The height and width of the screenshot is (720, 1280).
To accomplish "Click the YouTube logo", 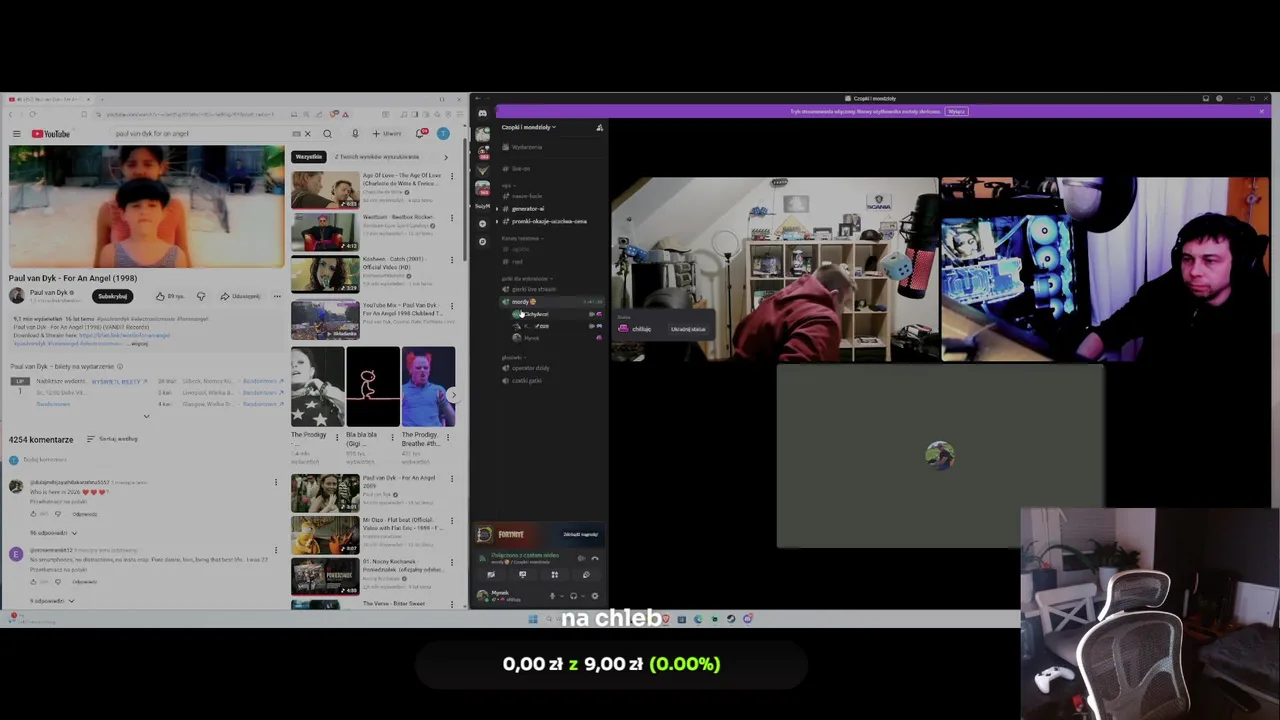I will point(51,134).
